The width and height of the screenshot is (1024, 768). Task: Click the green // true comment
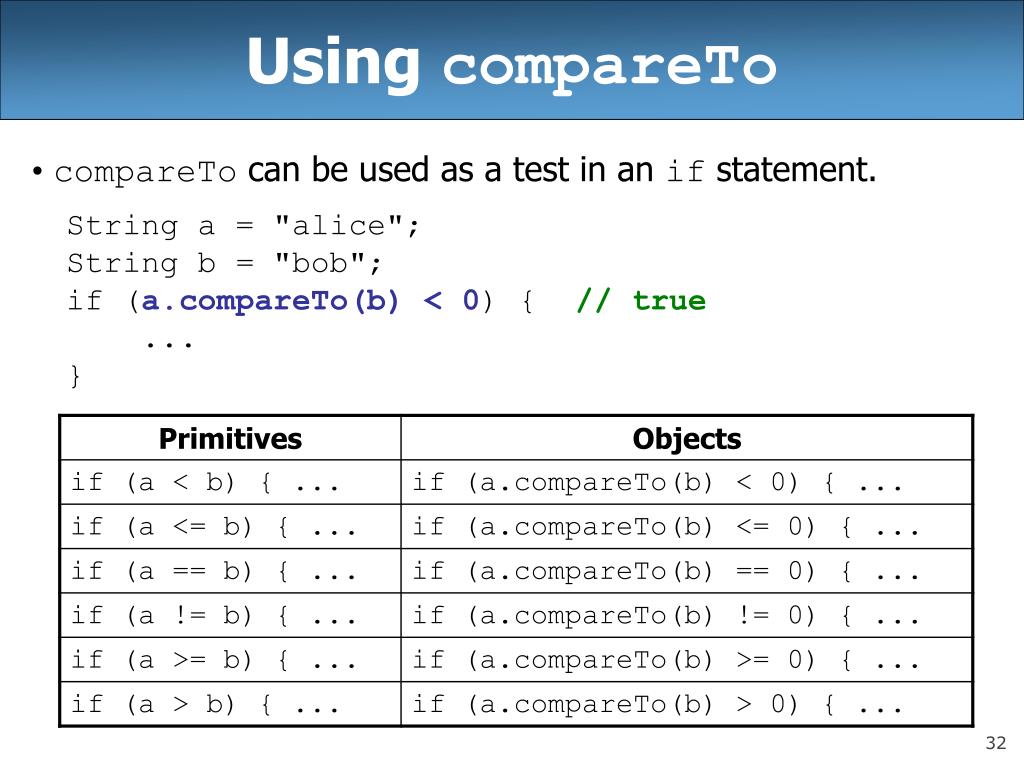click(x=641, y=301)
